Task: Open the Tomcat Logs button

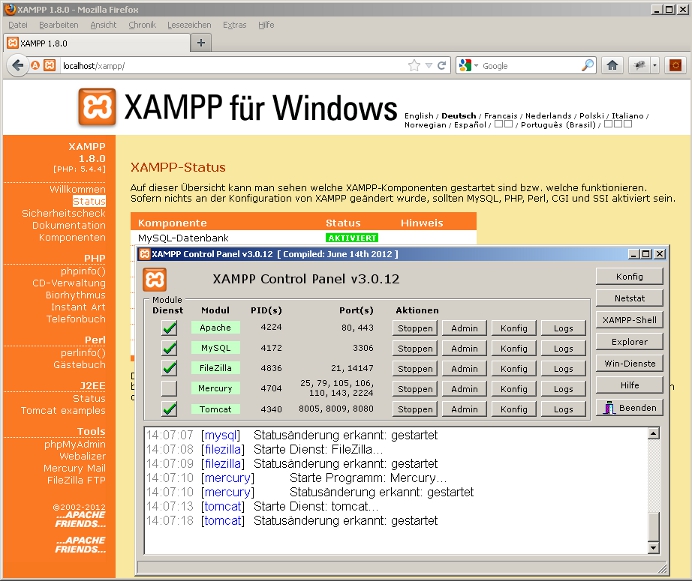Action: [563, 409]
